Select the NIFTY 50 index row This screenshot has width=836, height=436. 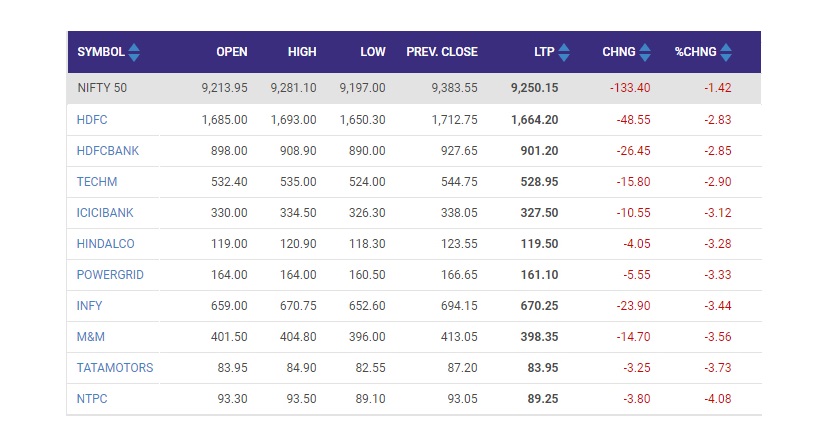click(x=414, y=88)
